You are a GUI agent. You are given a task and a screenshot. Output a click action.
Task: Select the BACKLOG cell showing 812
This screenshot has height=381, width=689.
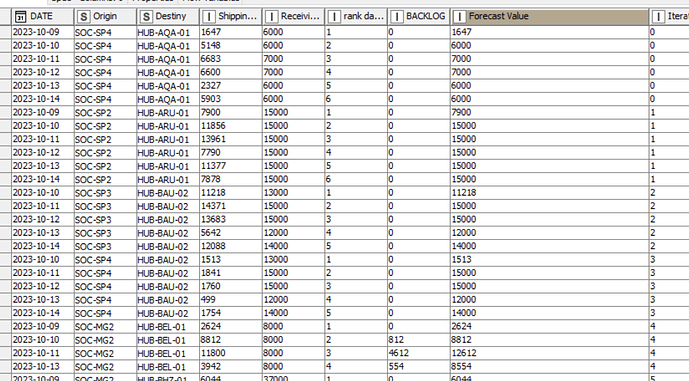pos(419,340)
